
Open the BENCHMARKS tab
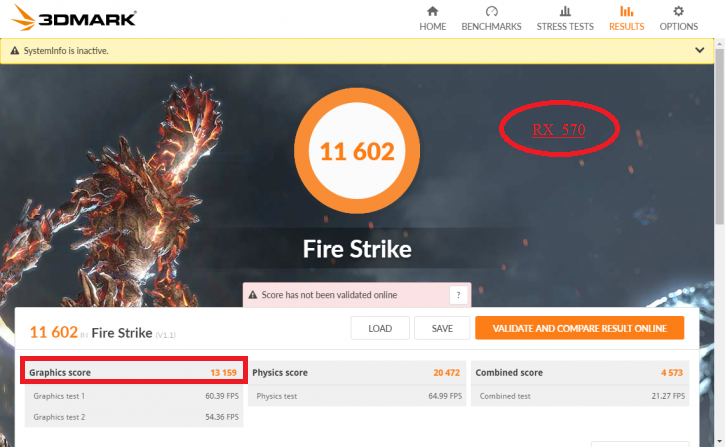click(x=491, y=19)
